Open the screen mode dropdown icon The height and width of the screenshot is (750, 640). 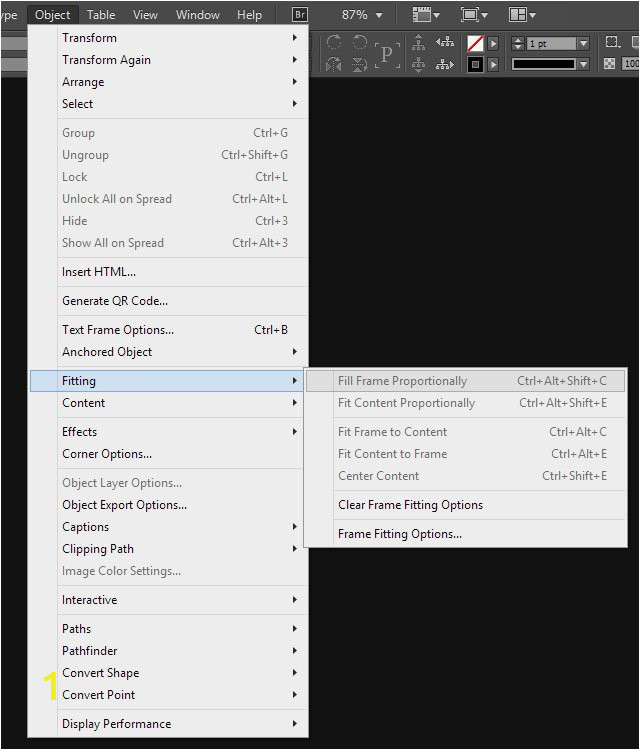click(474, 15)
